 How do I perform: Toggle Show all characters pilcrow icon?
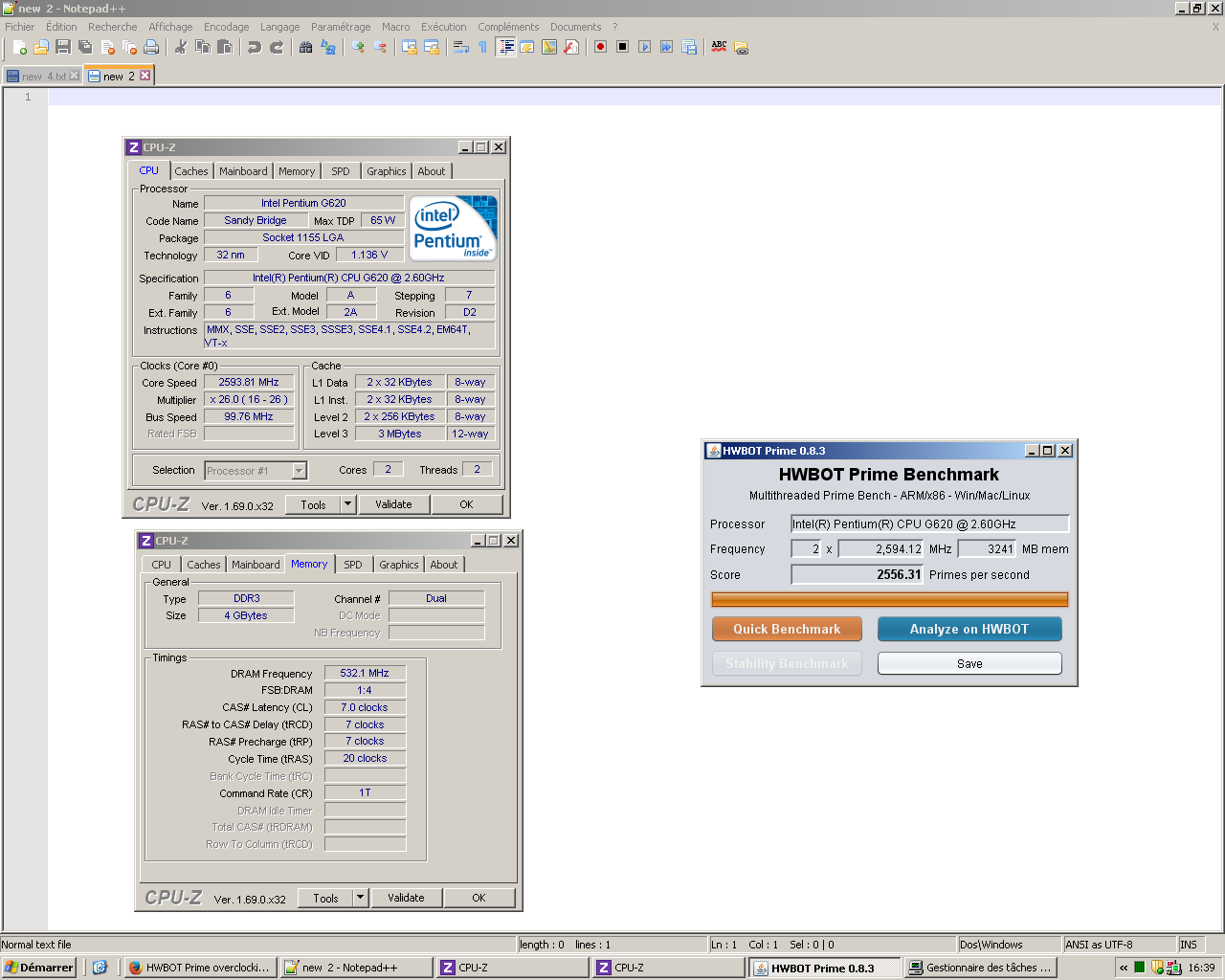[483, 47]
